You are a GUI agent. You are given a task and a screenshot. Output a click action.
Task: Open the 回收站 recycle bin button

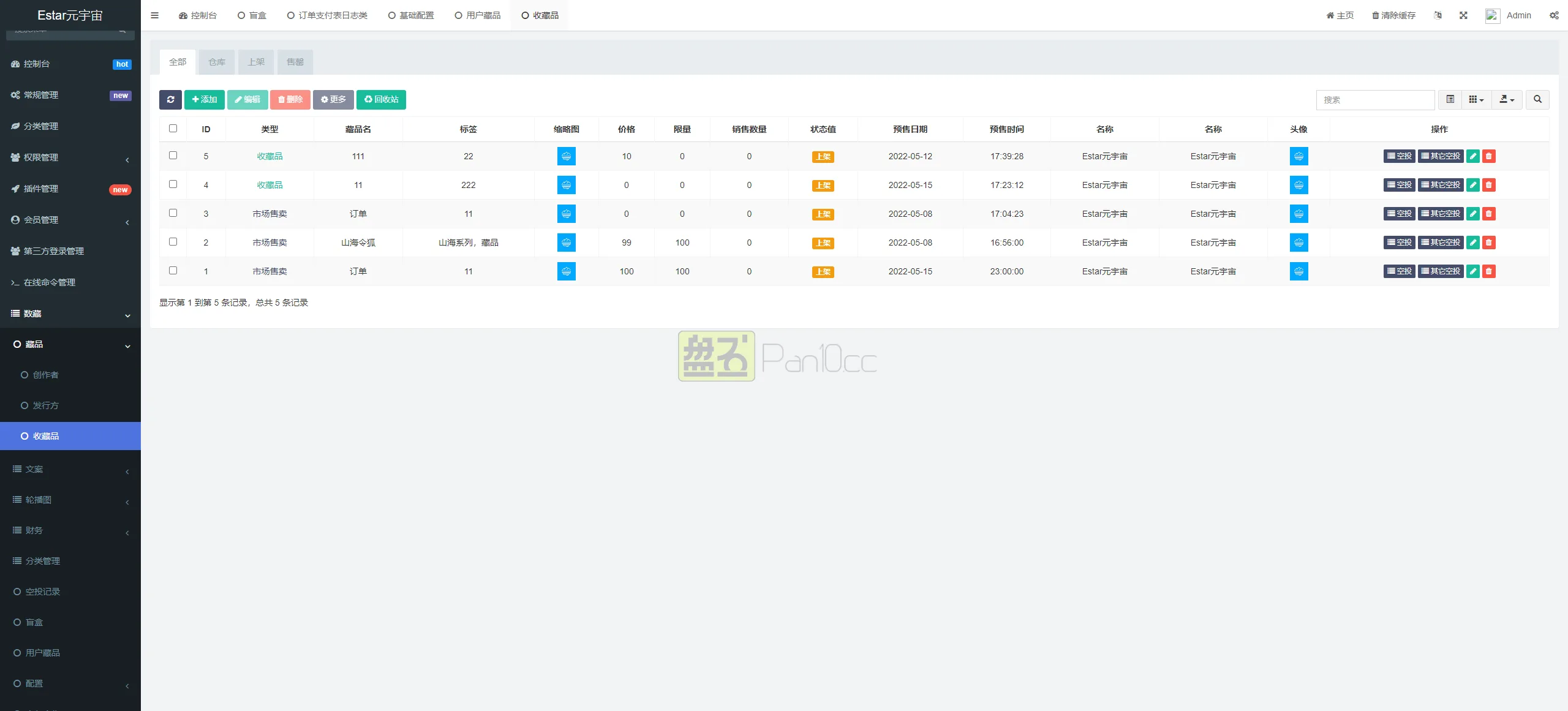pyautogui.click(x=381, y=100)
